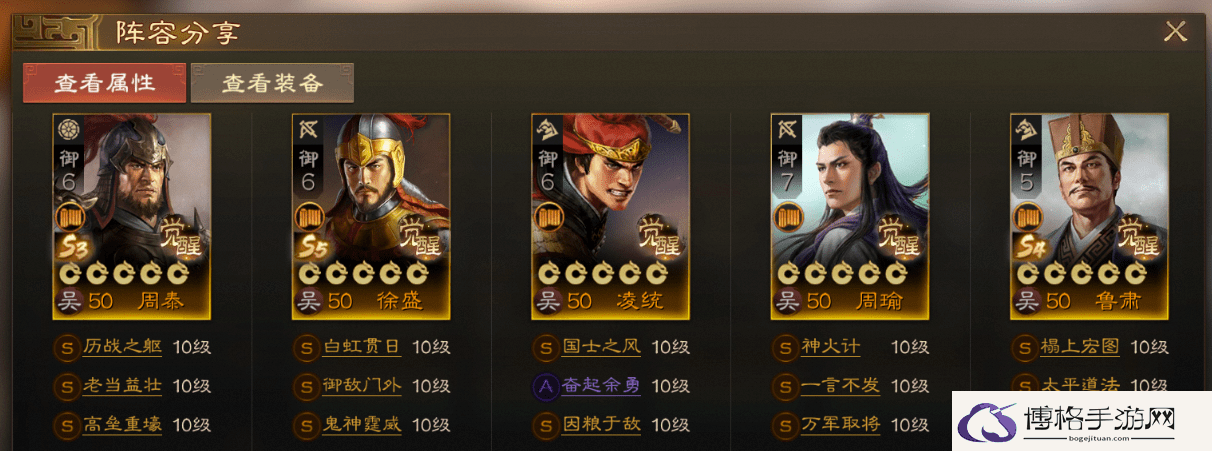
Task: Click S-rank icon beside 神火计
Action: tap(785, 349)
